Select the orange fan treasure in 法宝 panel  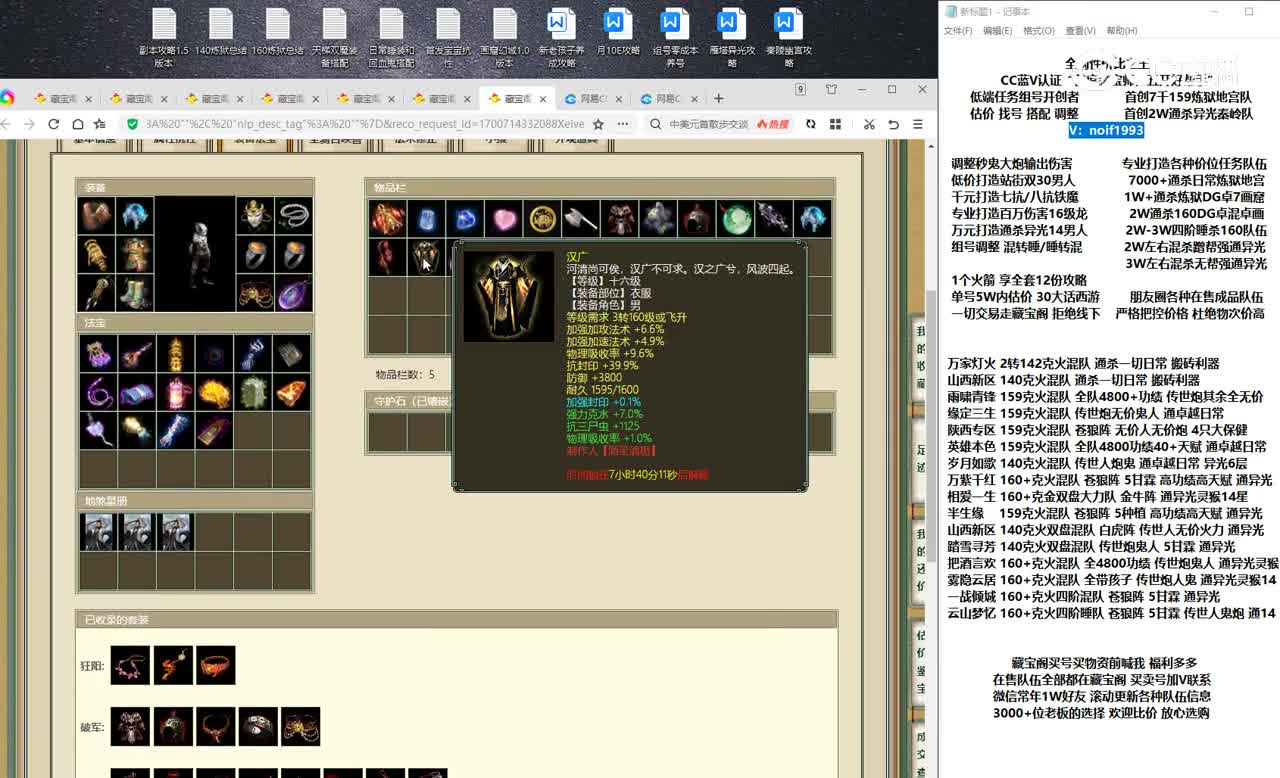pos(291,393)
